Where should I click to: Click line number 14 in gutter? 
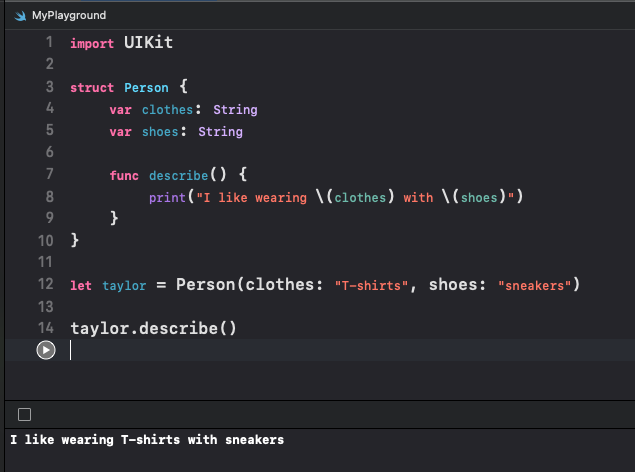pyautogui.click(x=46, y=327)
